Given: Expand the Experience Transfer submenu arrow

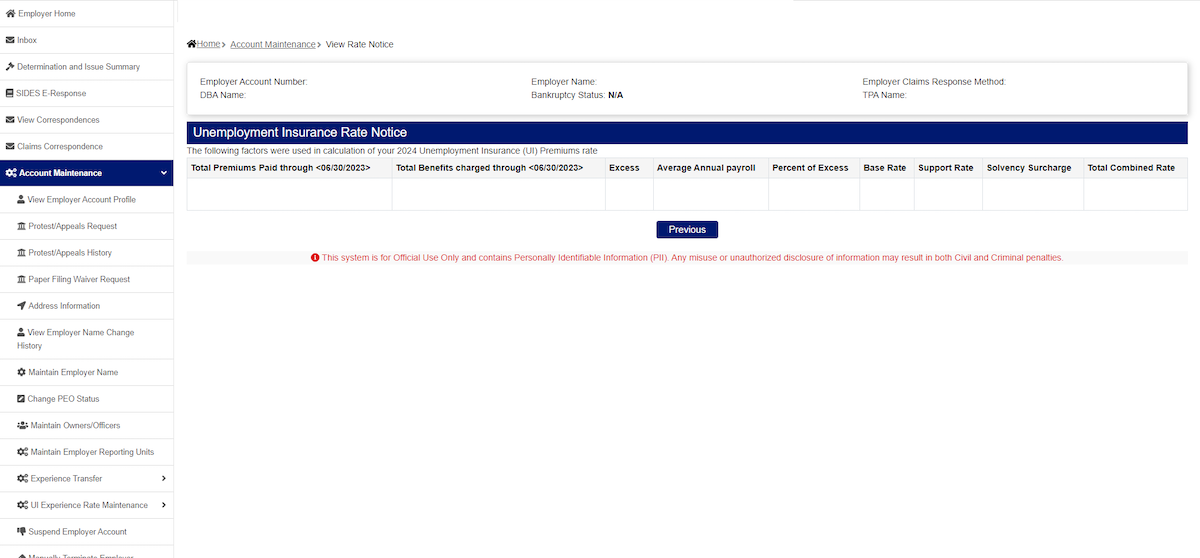Looking at the screenshot, I should (x=164, y=479).
